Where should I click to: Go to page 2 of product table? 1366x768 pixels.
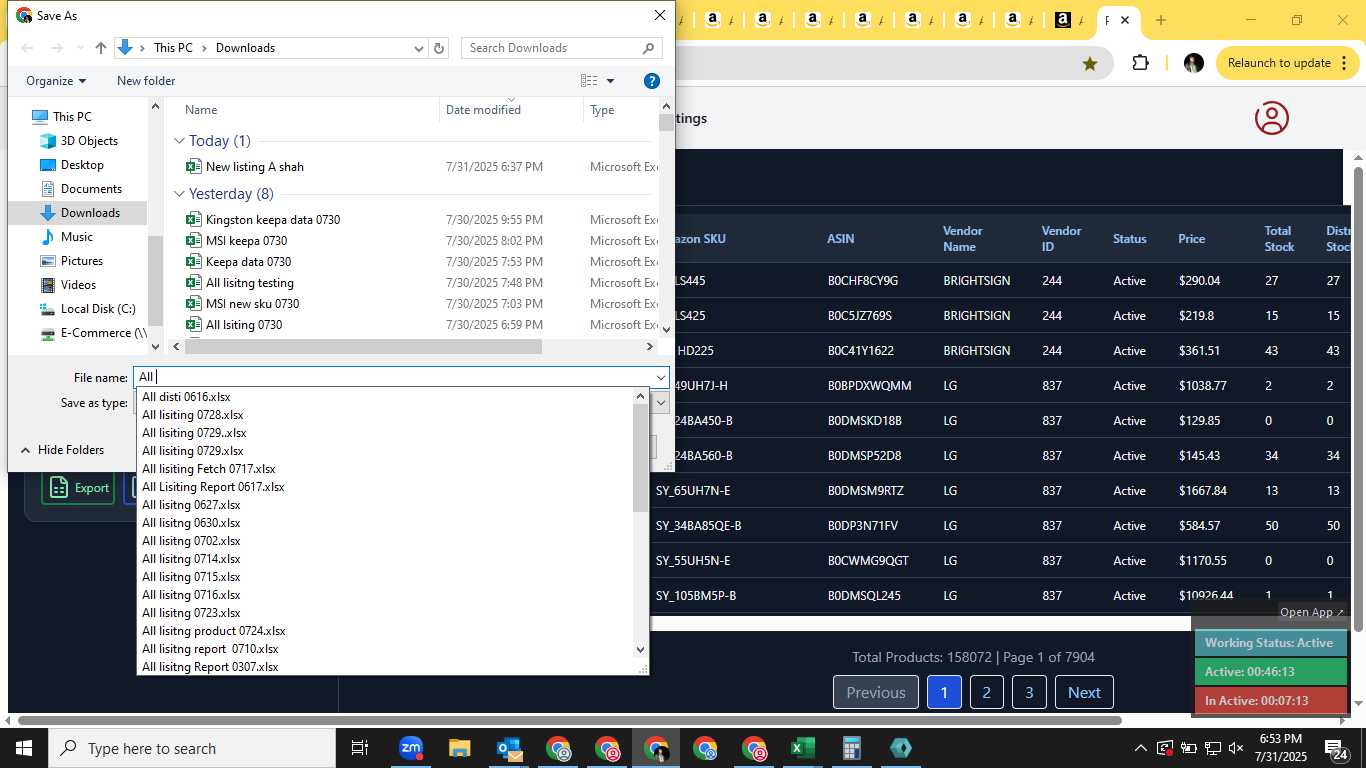986,692
